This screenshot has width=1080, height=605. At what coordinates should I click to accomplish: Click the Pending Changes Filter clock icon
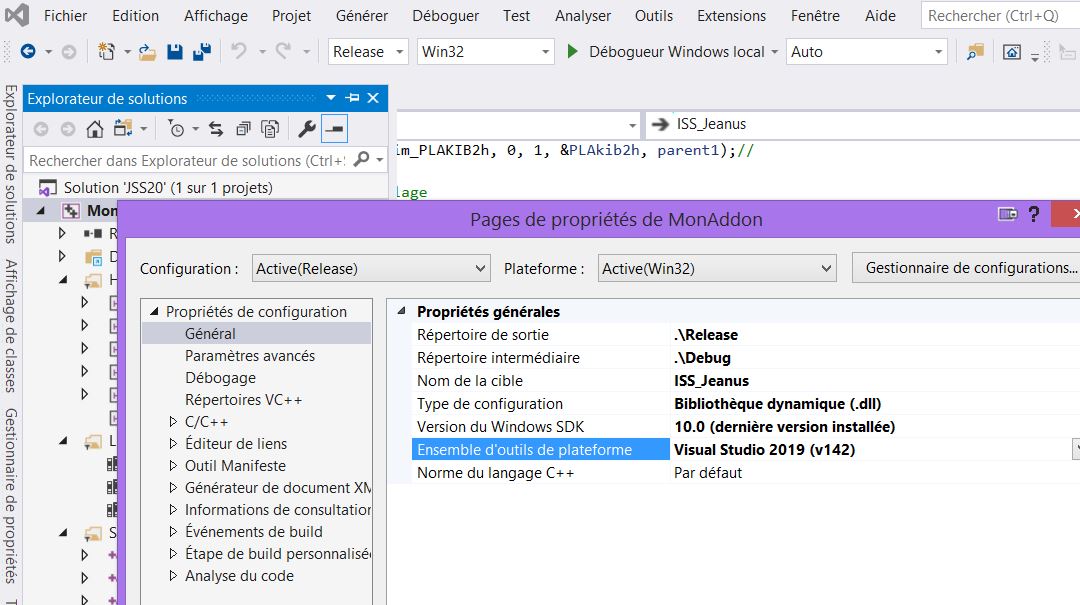click(x=176, y=129)
